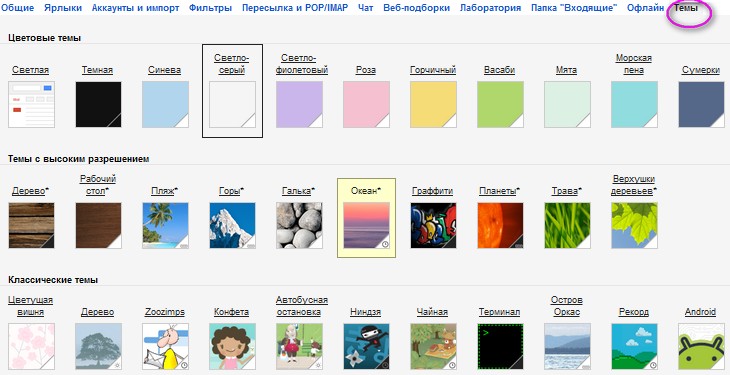
Task: Click the Пляж name link
Action: 163,191
